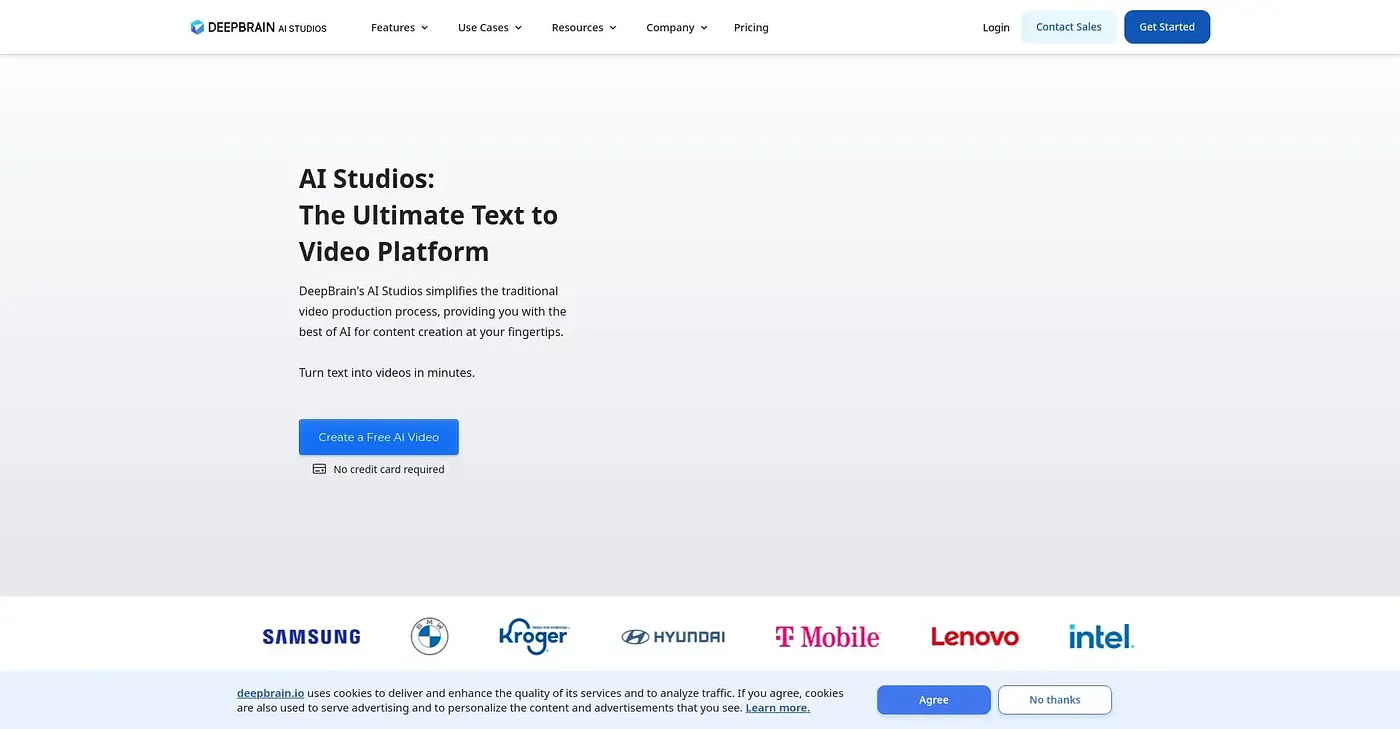
Task: Open the Use Cases menu
Action: 490,27
